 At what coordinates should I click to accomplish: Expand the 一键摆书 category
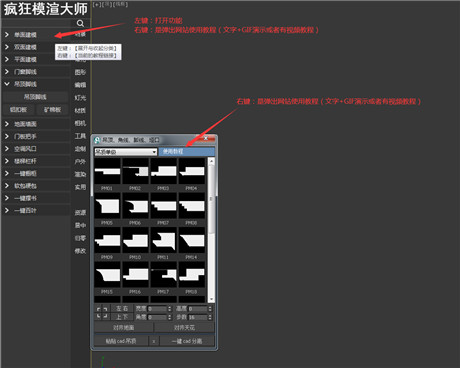click(36, 198)
